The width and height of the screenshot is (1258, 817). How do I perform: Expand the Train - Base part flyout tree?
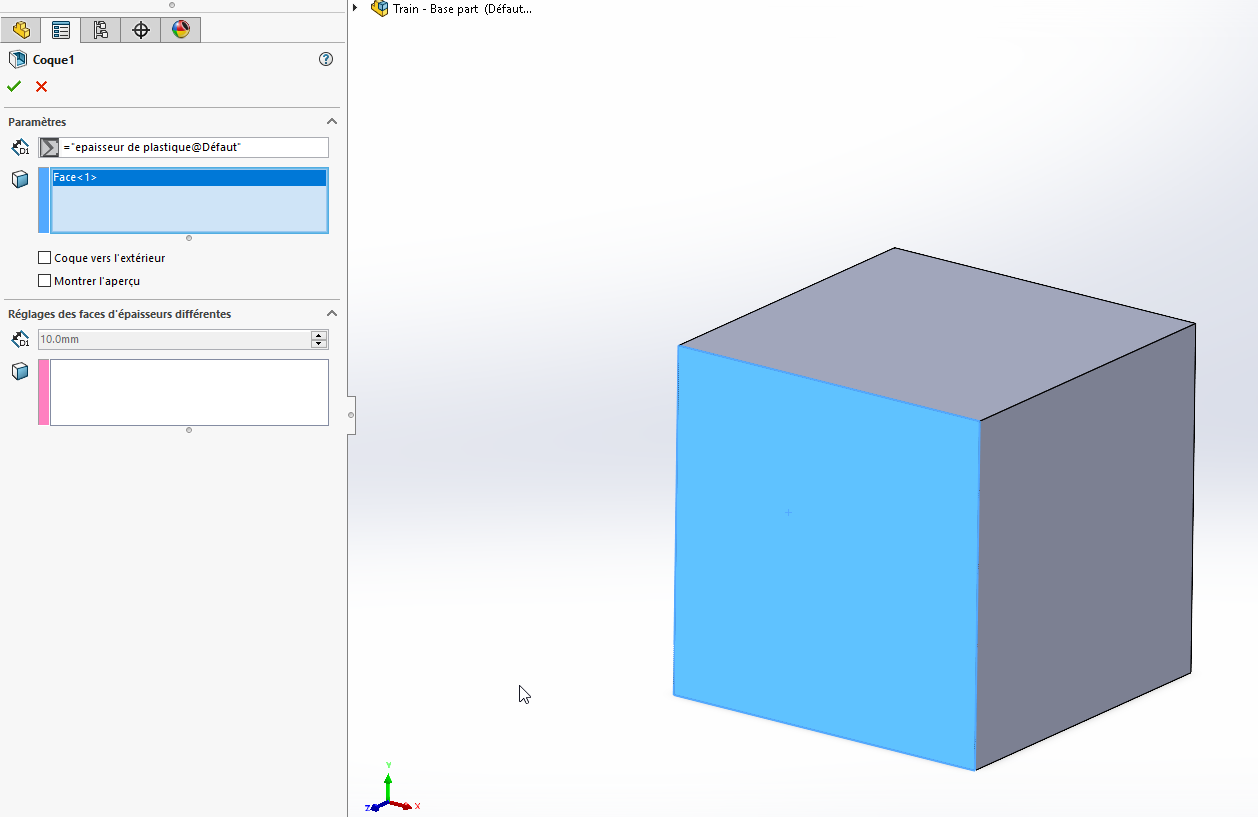(355, 8)
